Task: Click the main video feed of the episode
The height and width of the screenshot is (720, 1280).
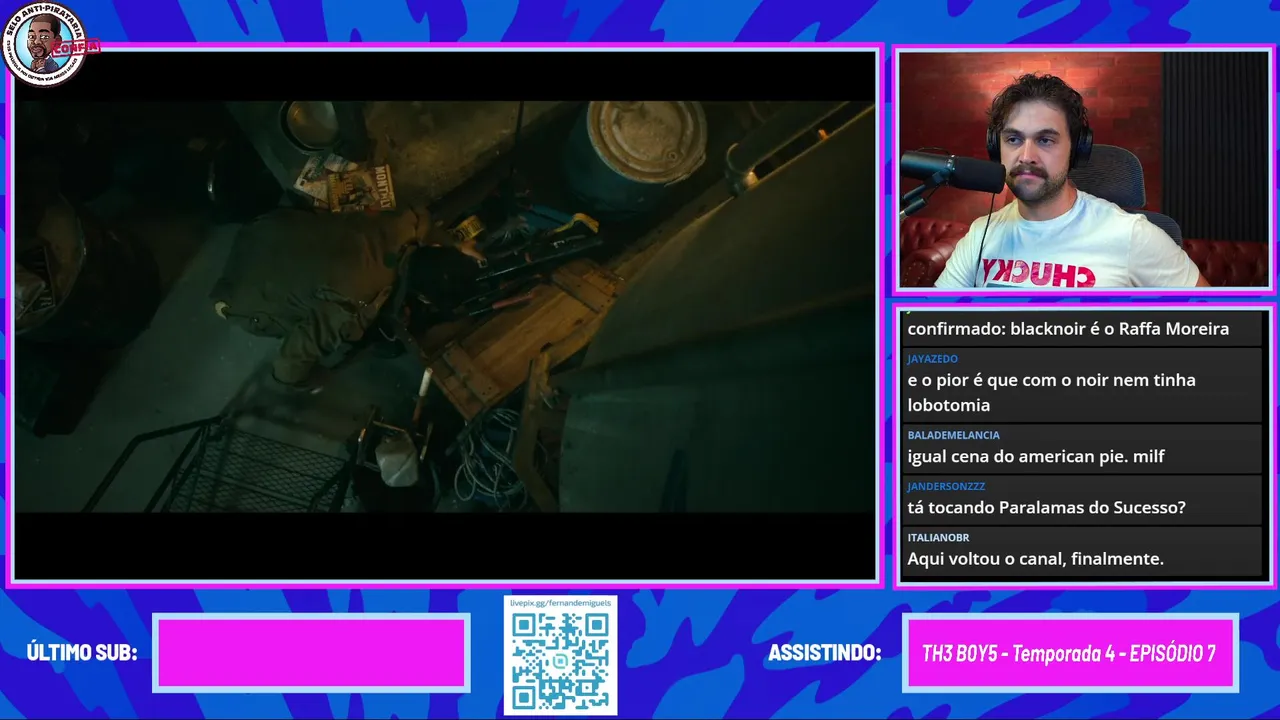Action: click(445, 315)
